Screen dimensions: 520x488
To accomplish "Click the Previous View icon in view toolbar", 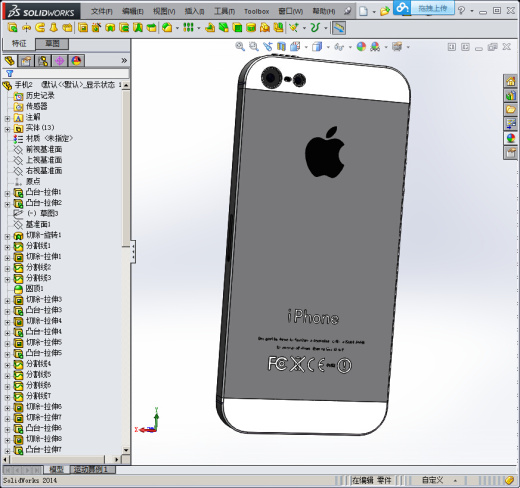I will (267, 47).
